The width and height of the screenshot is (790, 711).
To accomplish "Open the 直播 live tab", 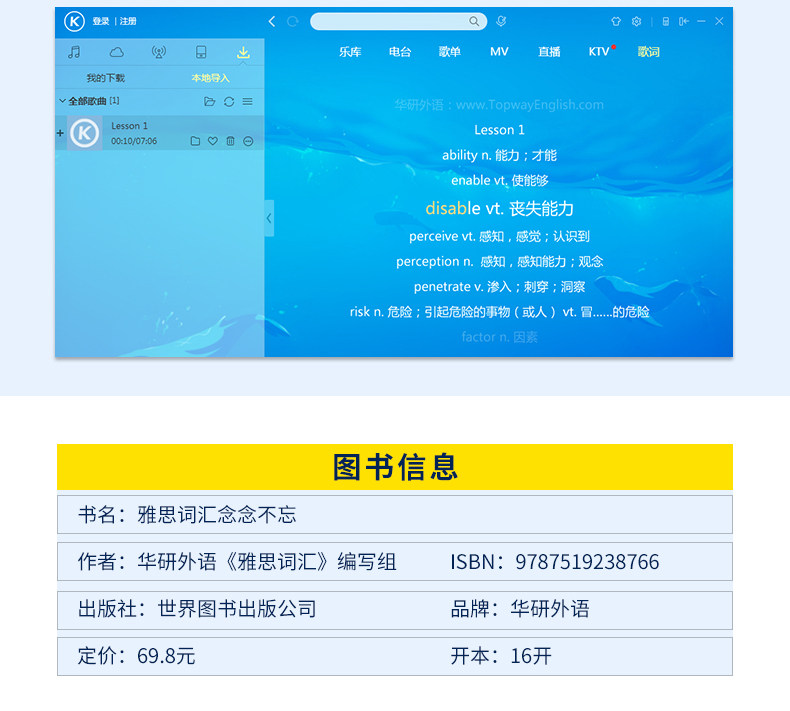I will (549, 51).
